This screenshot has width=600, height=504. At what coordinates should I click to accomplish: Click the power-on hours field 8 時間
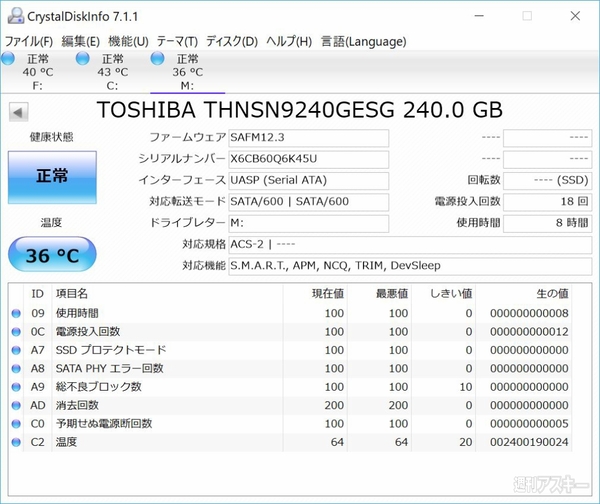coord(548,223)
